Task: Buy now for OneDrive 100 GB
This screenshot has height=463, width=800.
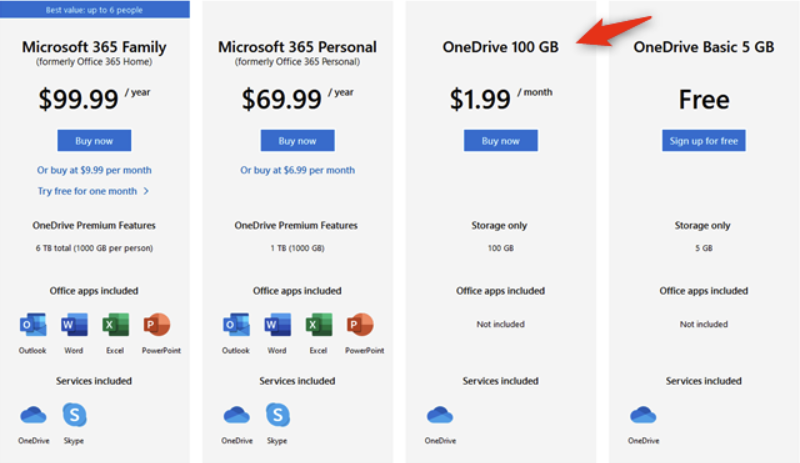Action: (501, 140)
